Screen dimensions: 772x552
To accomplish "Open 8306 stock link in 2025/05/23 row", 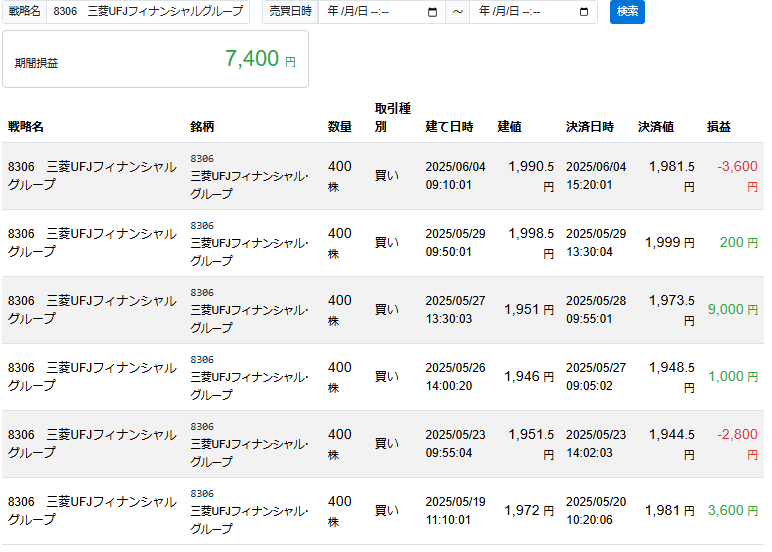I will click(202, 426).
